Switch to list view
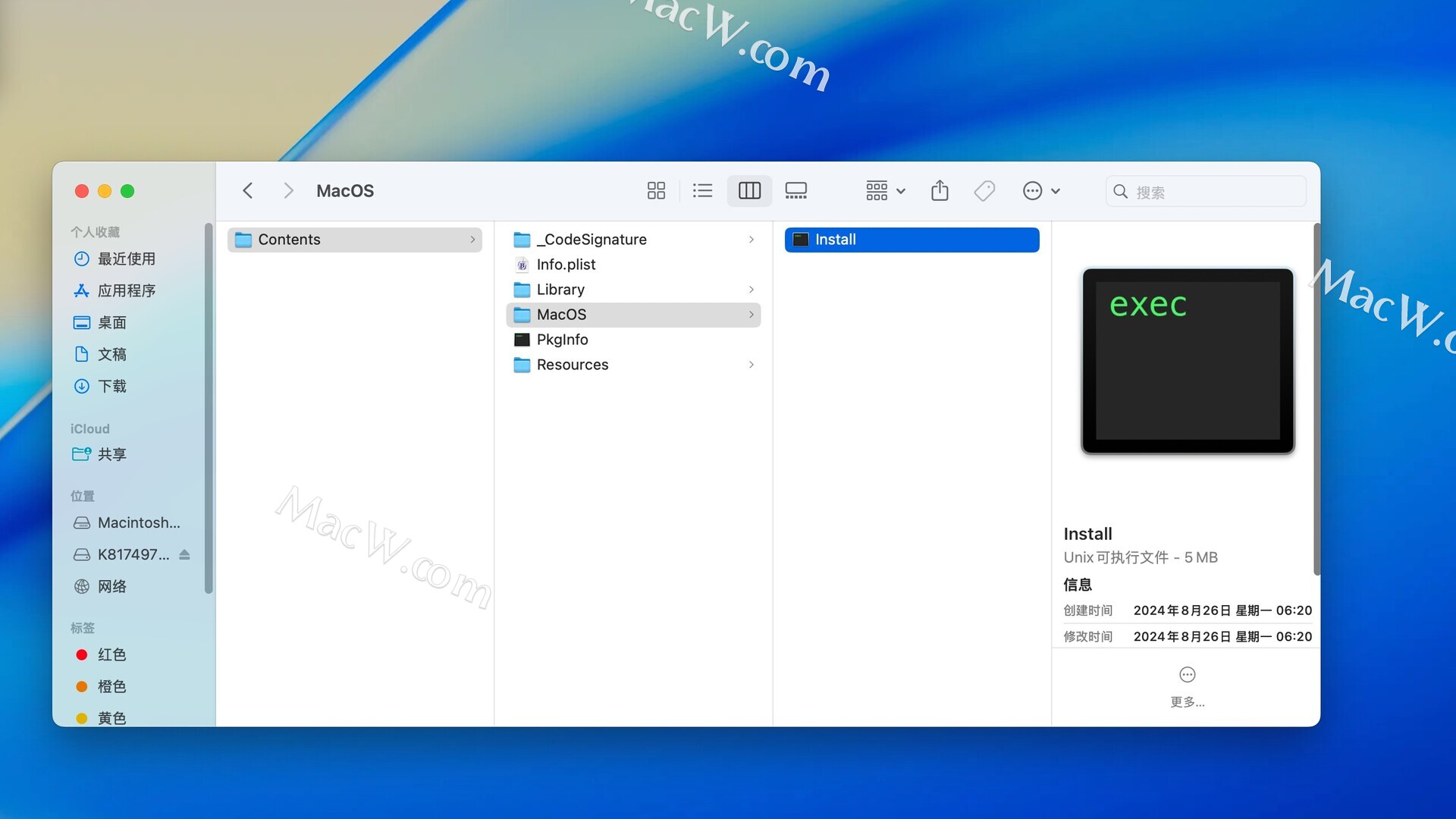The width and height of the screenshot is (1456, 819). coord(703,190)
